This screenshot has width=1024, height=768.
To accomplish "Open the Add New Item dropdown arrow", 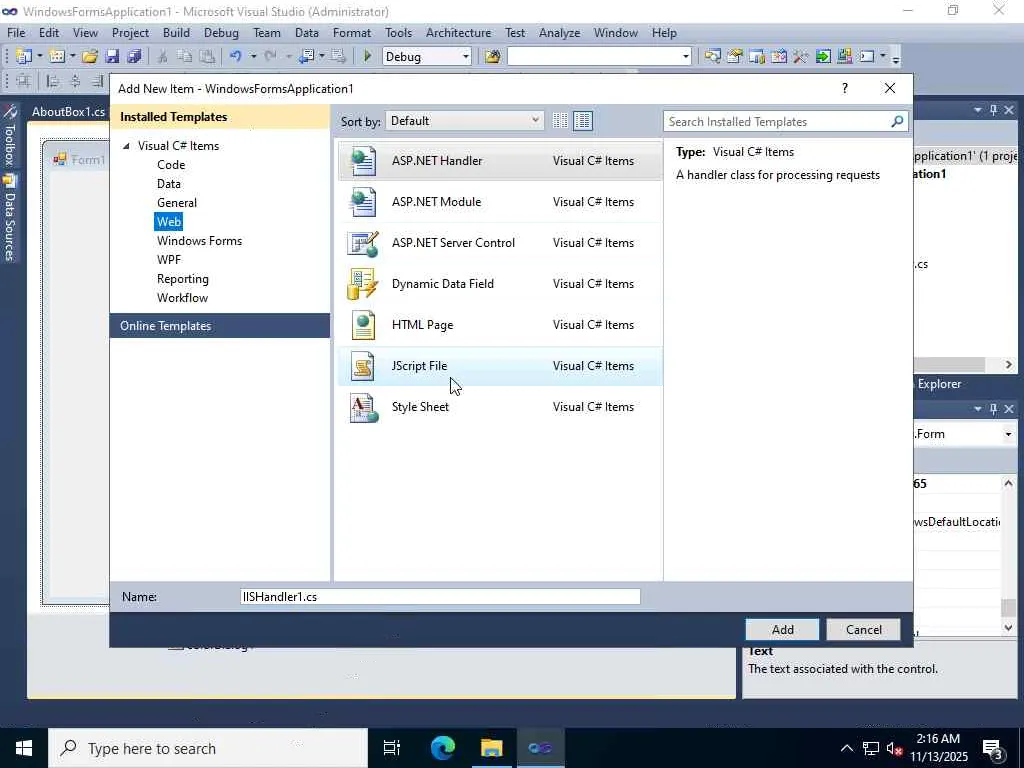I will (x=72, y=56).
